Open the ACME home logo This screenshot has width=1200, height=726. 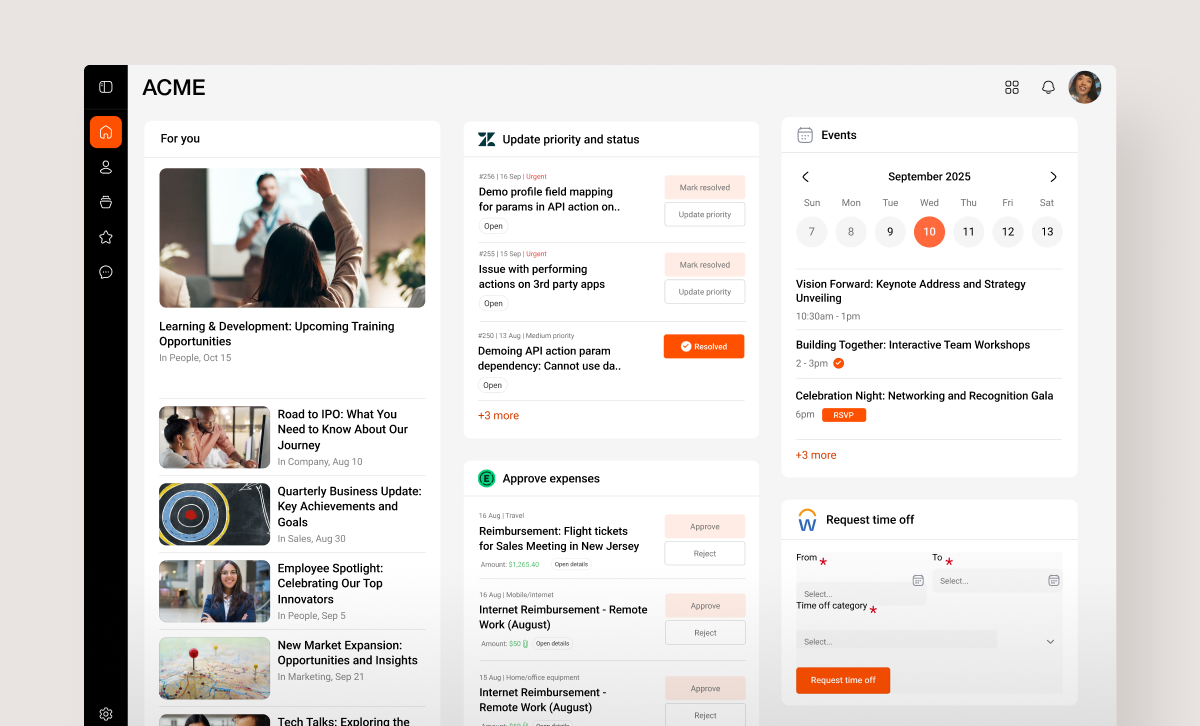[x=174, y=88]
